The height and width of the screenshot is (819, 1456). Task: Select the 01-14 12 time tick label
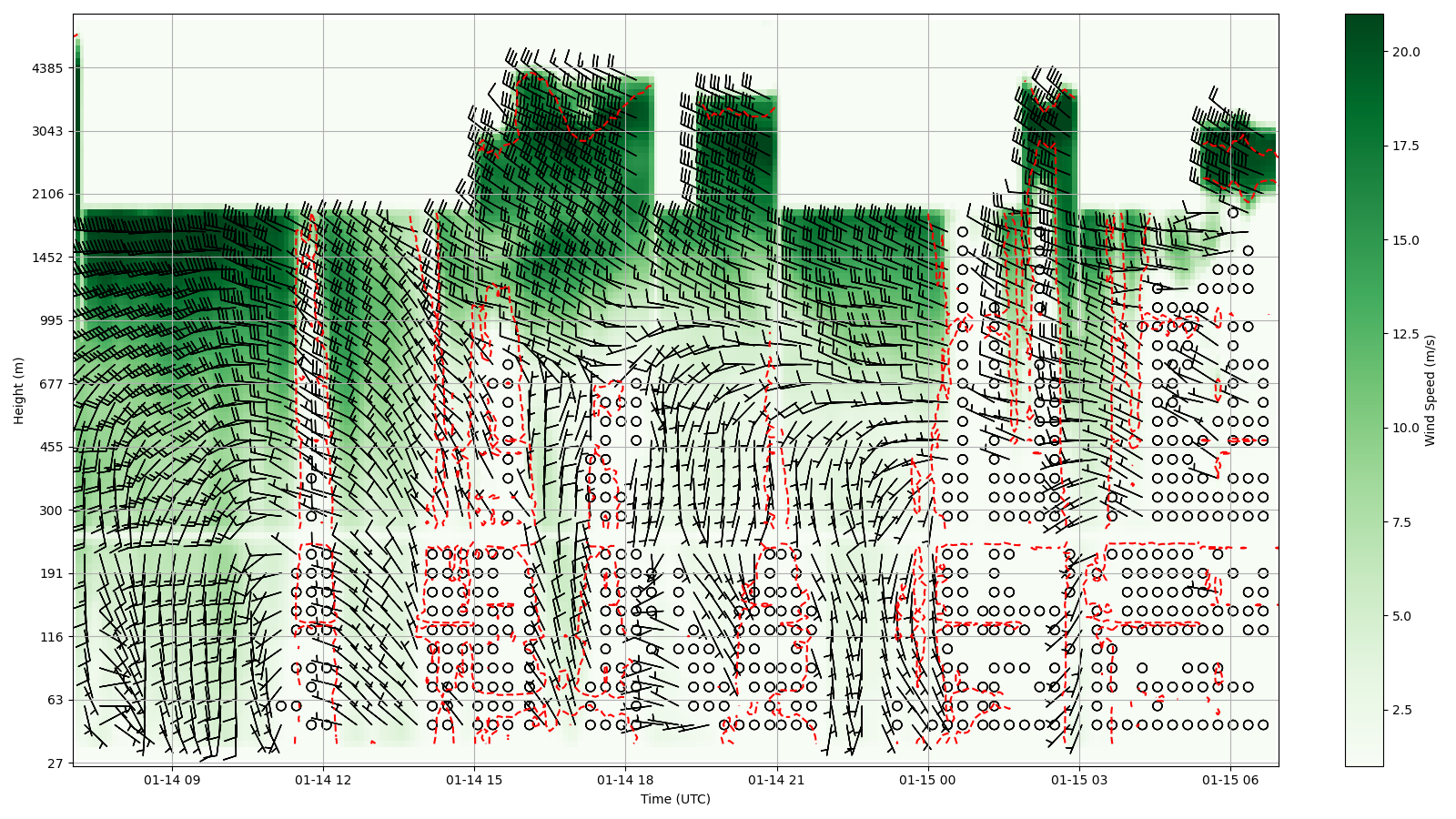coord(323,780)
